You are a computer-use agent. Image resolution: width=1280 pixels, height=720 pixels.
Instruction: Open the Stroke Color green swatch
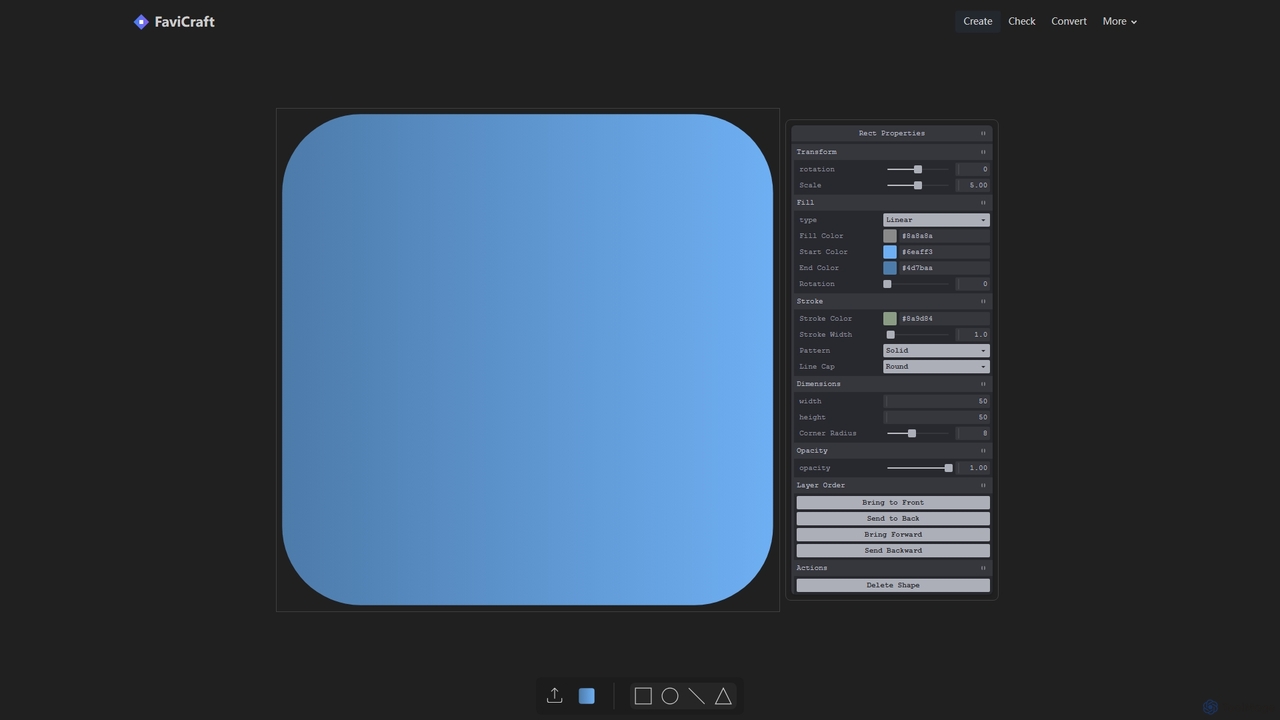coord(890,319)
